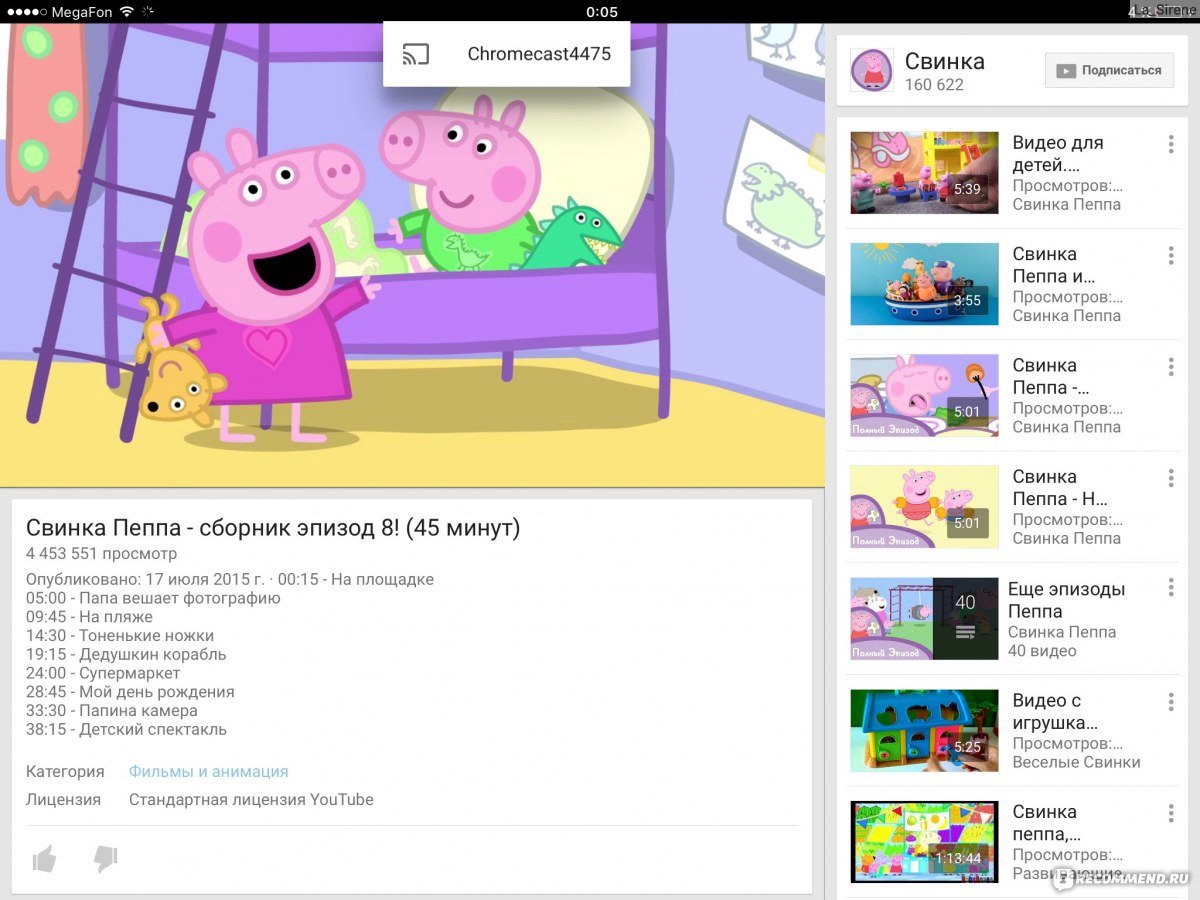Toggle the thumbs up like on the video
The height and width of the screenshot is (900, 1200).
44,858
